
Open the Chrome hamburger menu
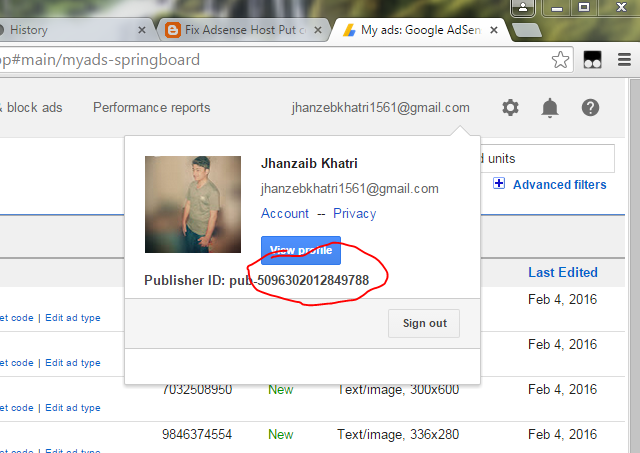[624, 60]
